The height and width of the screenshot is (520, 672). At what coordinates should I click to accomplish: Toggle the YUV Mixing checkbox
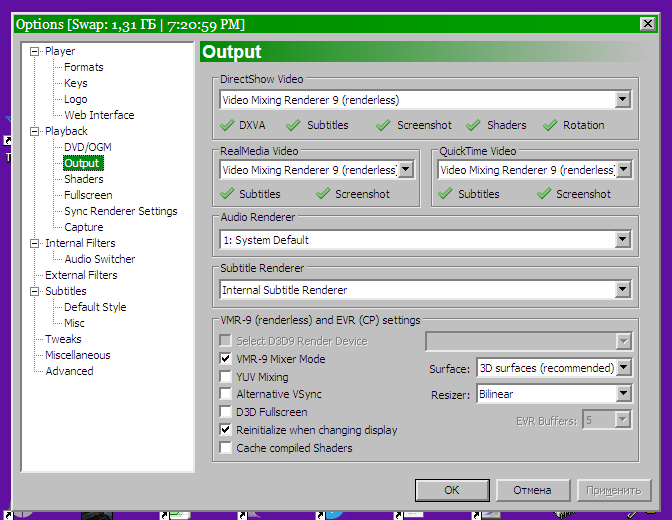[x=225, y=377]
